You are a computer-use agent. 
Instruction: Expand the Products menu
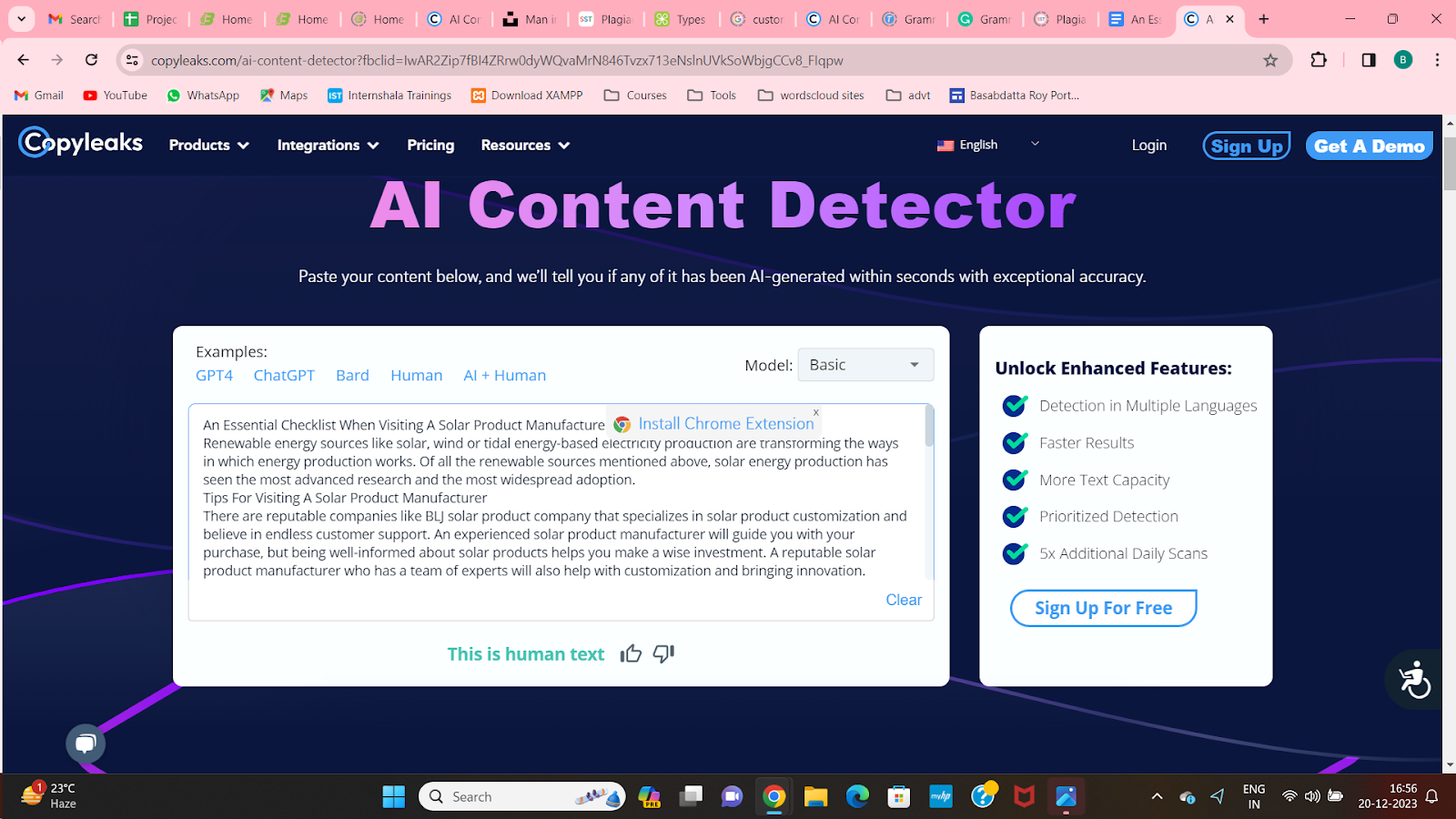point(208,145)
